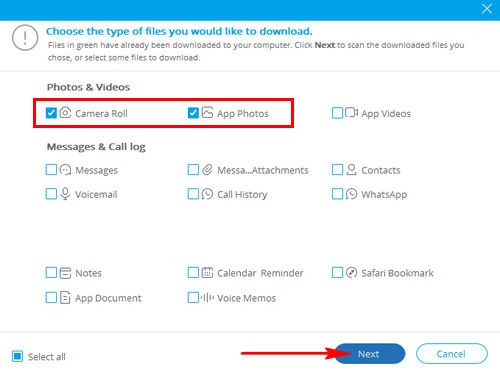Check the Notes checkbox

tap(51, 273)
